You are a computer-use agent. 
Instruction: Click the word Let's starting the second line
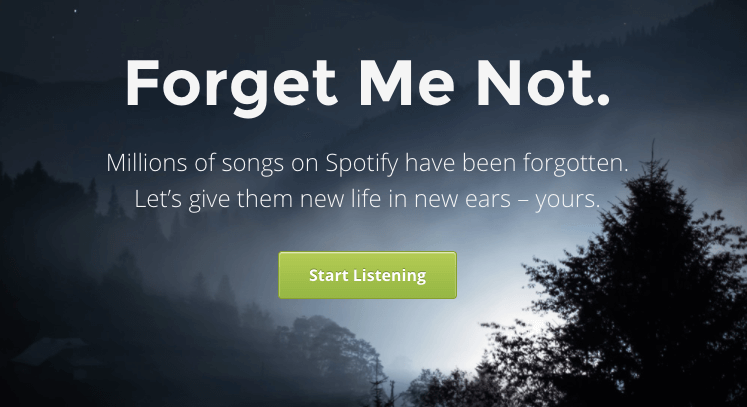coord(158,199)
